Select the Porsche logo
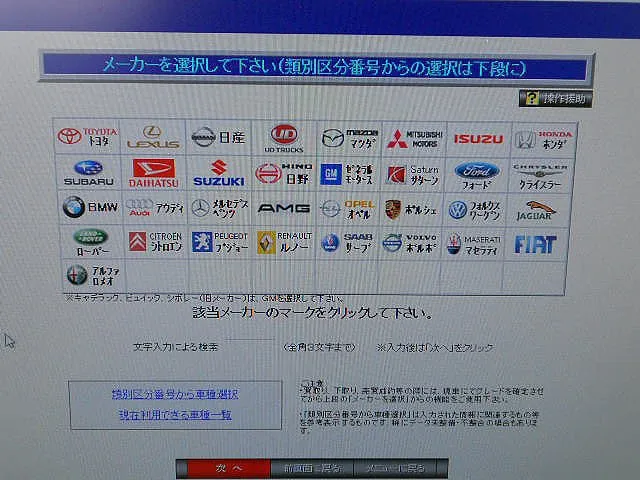The image size is (640, 480). [x=411, y=210]
